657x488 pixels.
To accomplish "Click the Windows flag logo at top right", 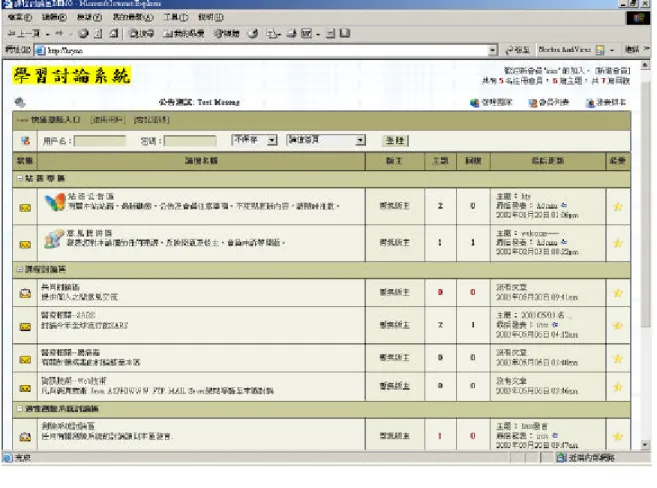I will tap(638, 18).
